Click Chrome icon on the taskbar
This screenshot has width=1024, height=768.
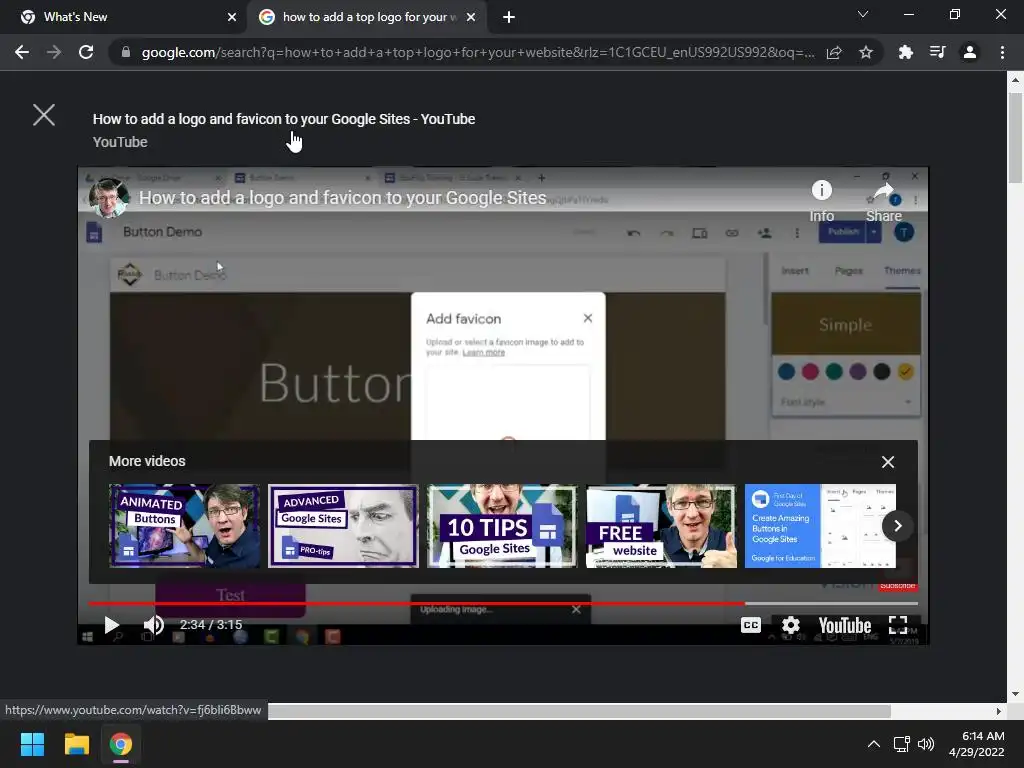click(121, 744)
